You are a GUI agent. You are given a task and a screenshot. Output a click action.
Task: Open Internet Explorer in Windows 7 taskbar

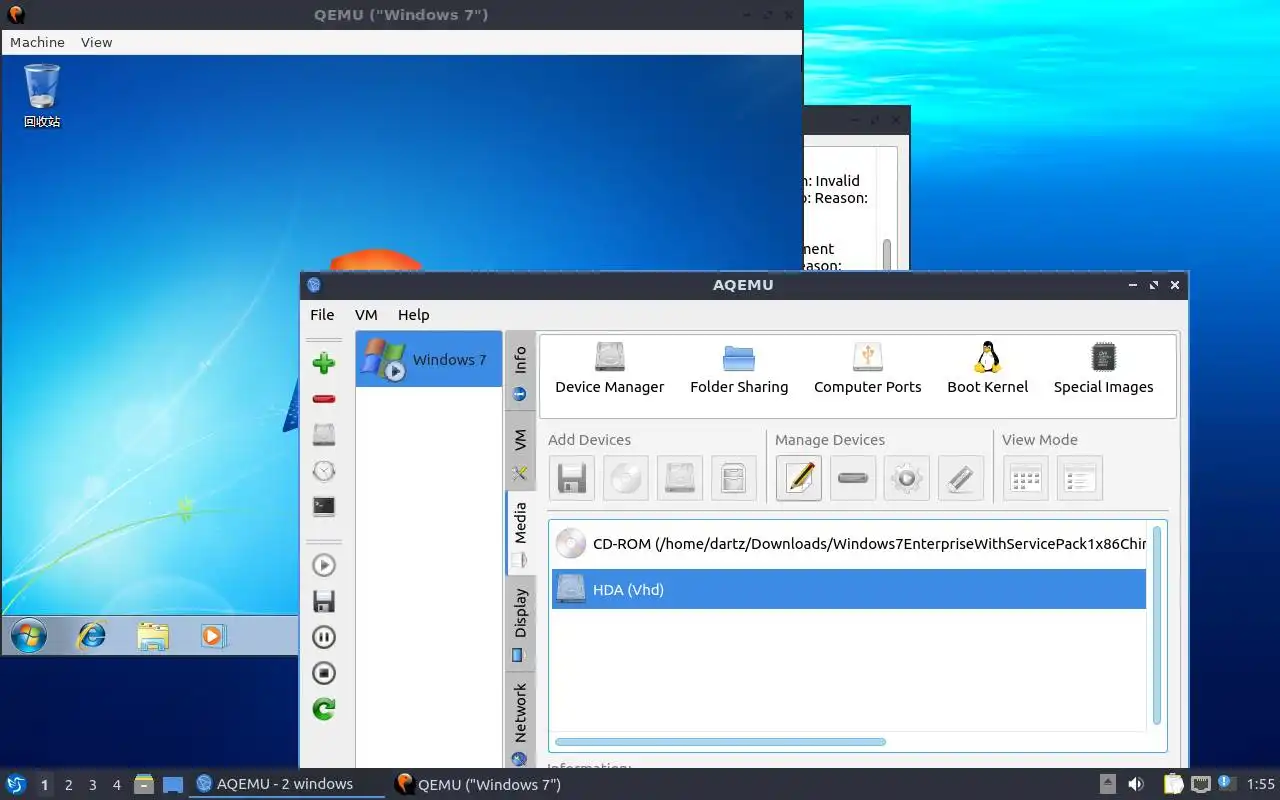[92, 636]
